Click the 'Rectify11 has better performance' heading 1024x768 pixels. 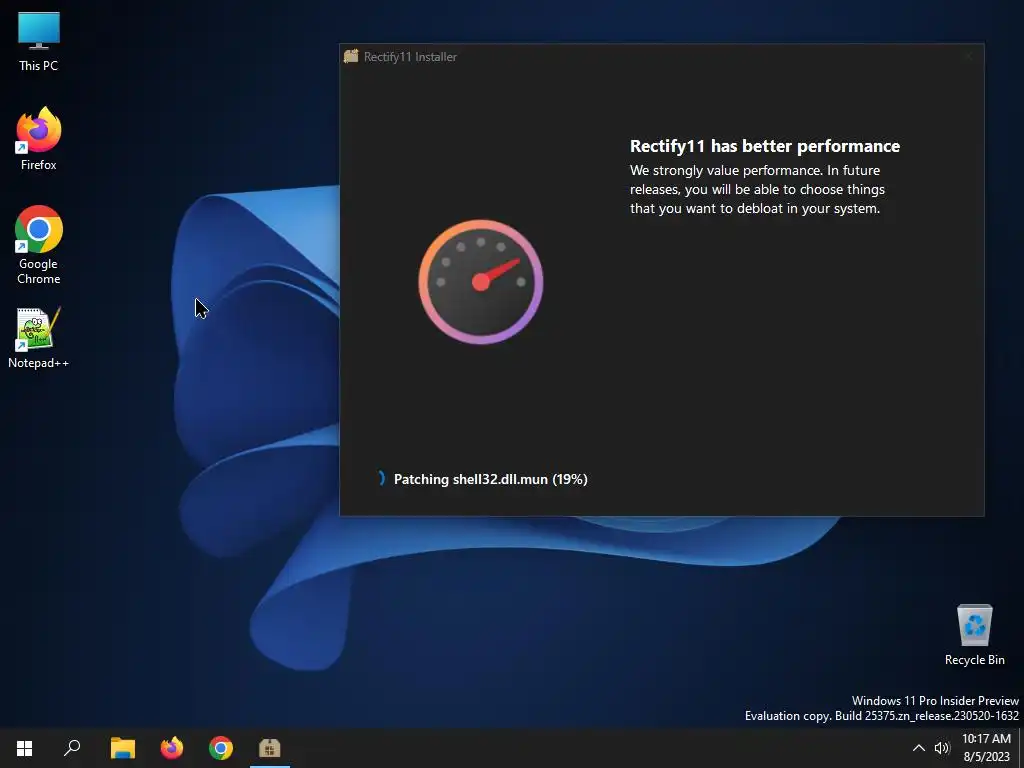coord(765,146)
